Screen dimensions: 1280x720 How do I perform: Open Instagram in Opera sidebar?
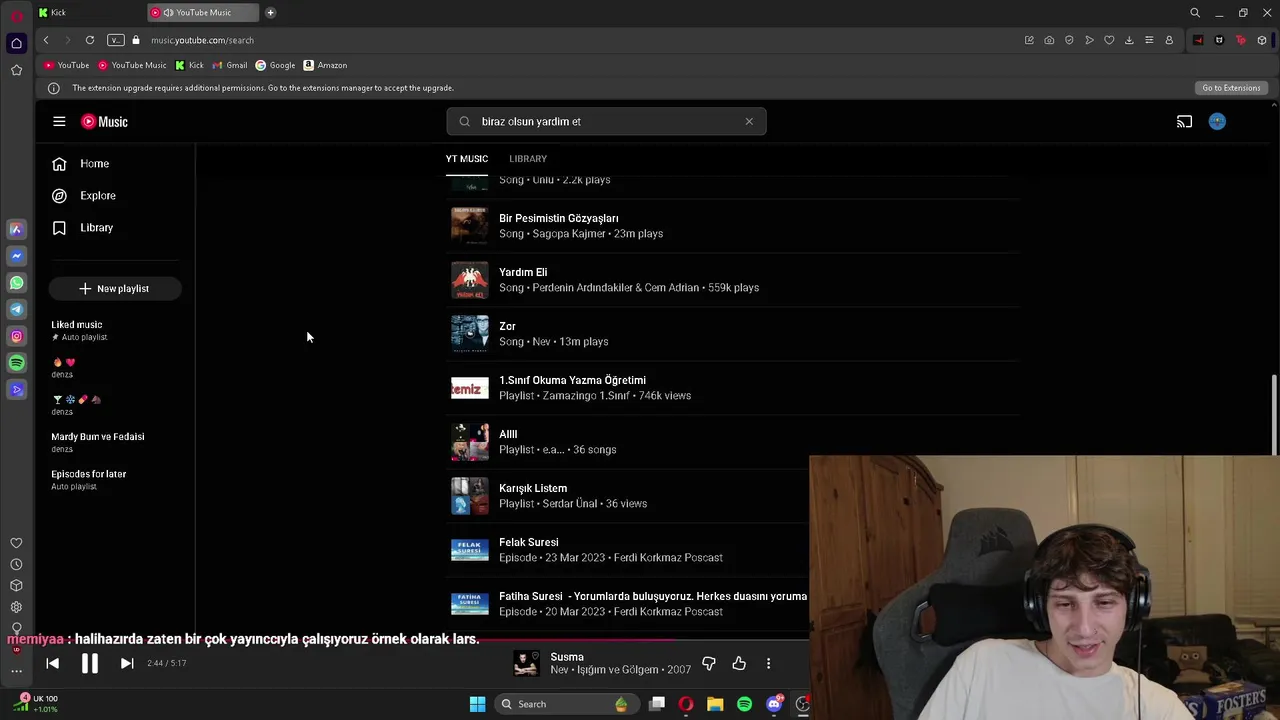point(16,337)
